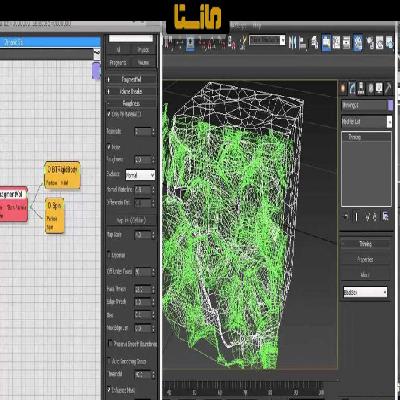Click the object name field in Modify panel
This screenshot has height=400, width=400.
click(364, 106)
